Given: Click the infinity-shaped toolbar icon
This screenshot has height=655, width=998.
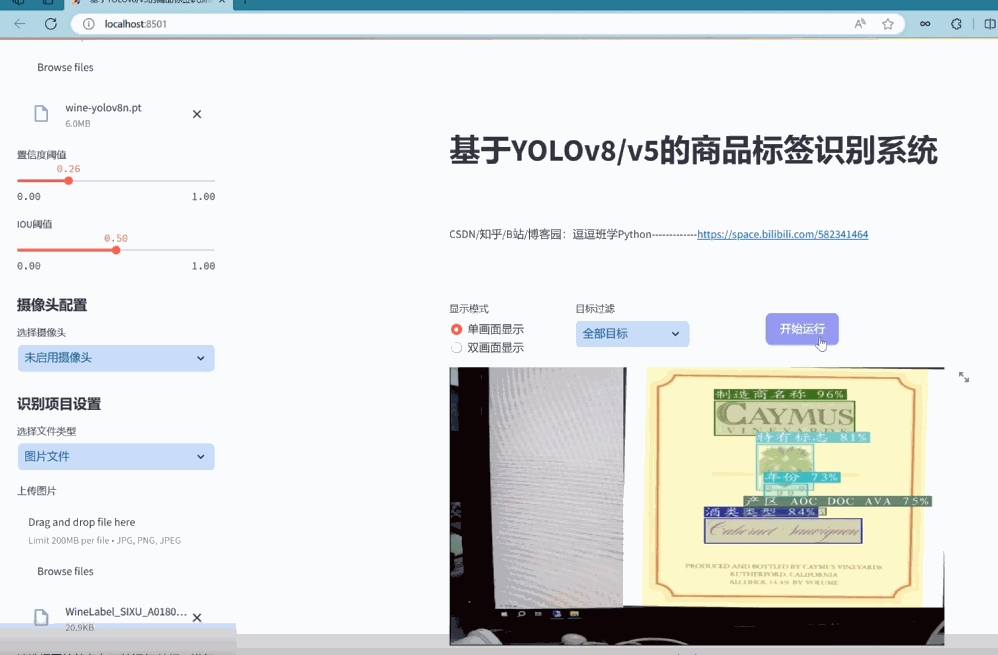Looking at the screenshot, I should tap(925, 24).
